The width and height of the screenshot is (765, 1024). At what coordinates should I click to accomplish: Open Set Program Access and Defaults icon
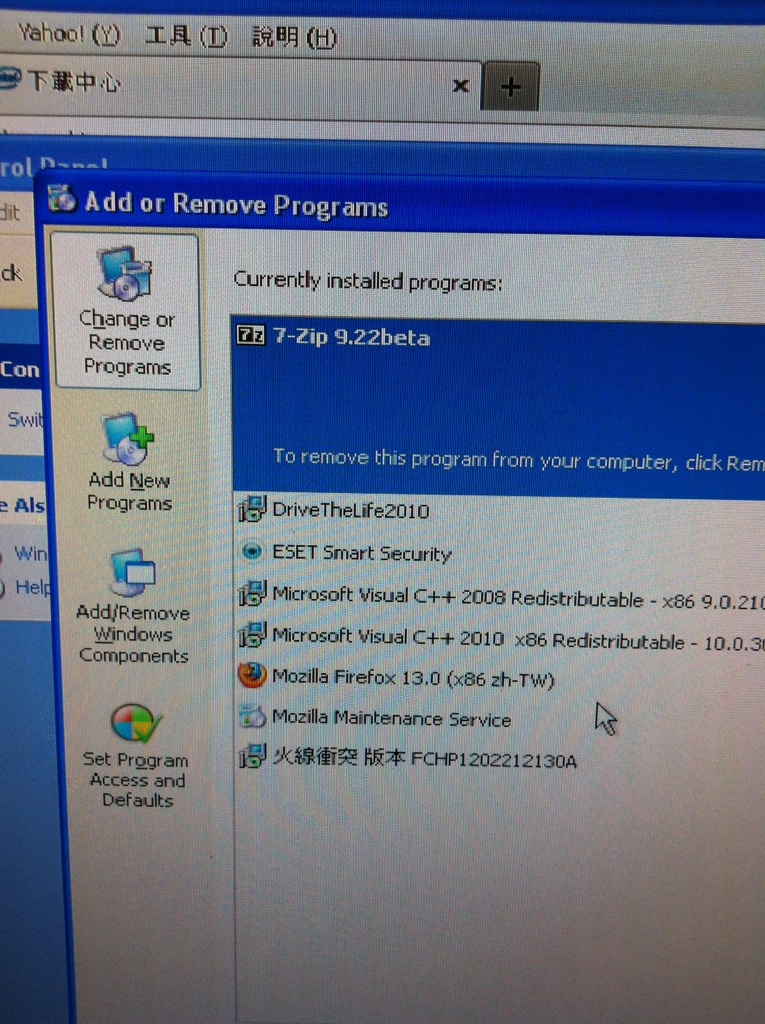point(135,724)
